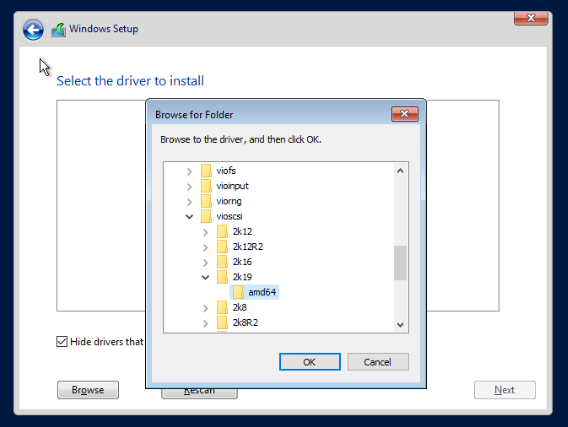Select the 2k16 folder icon
Image resolution: width=568 pixels, height=427 pixels.
pyautogui.click(x=222, y=262)
